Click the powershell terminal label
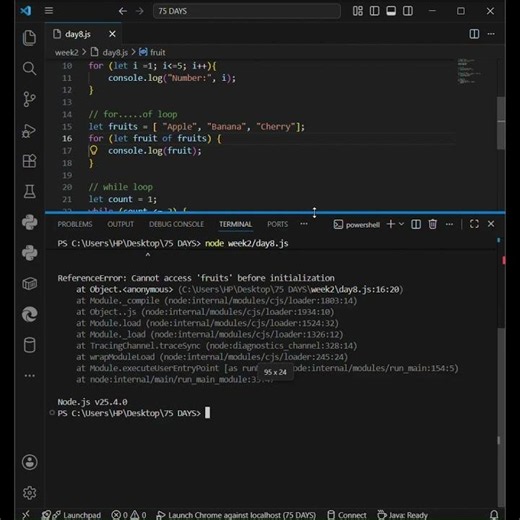The image size is (520, 520). point(356,225)
